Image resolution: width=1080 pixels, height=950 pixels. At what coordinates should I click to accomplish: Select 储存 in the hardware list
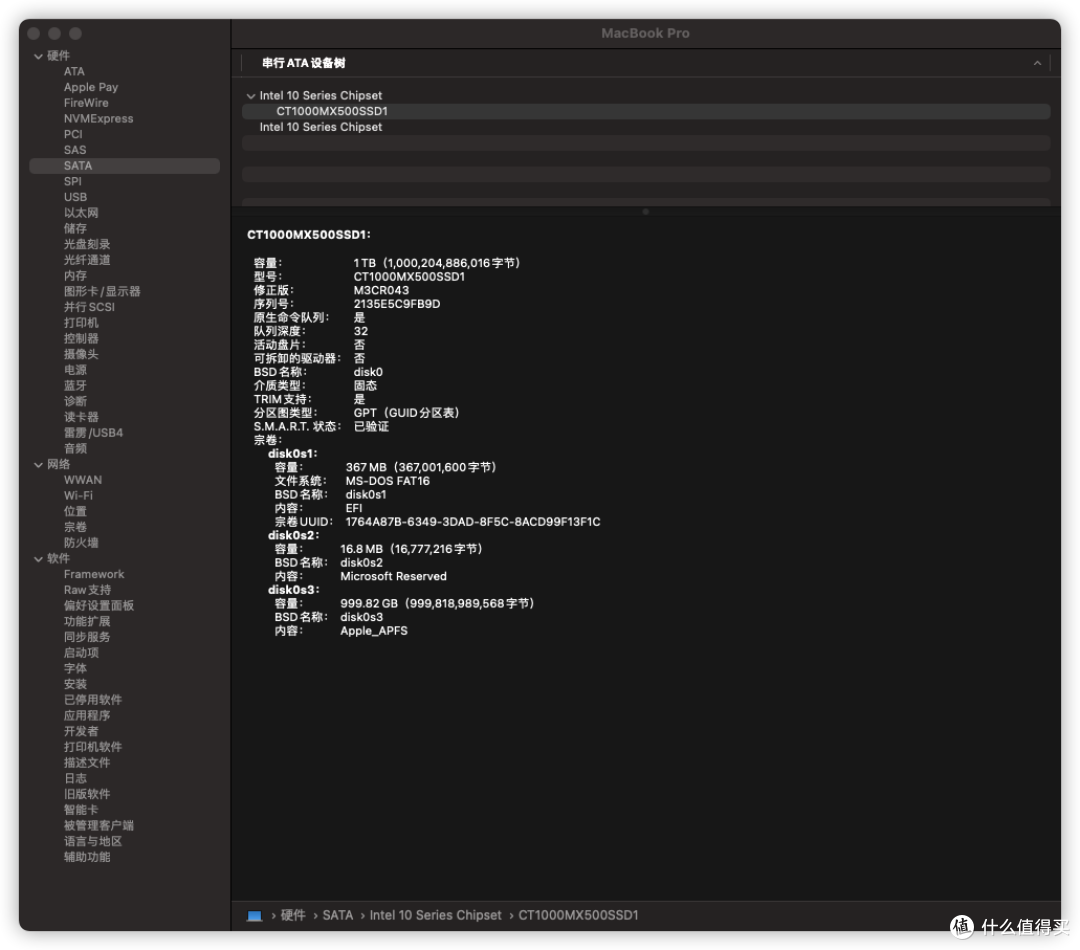point(75,228)
